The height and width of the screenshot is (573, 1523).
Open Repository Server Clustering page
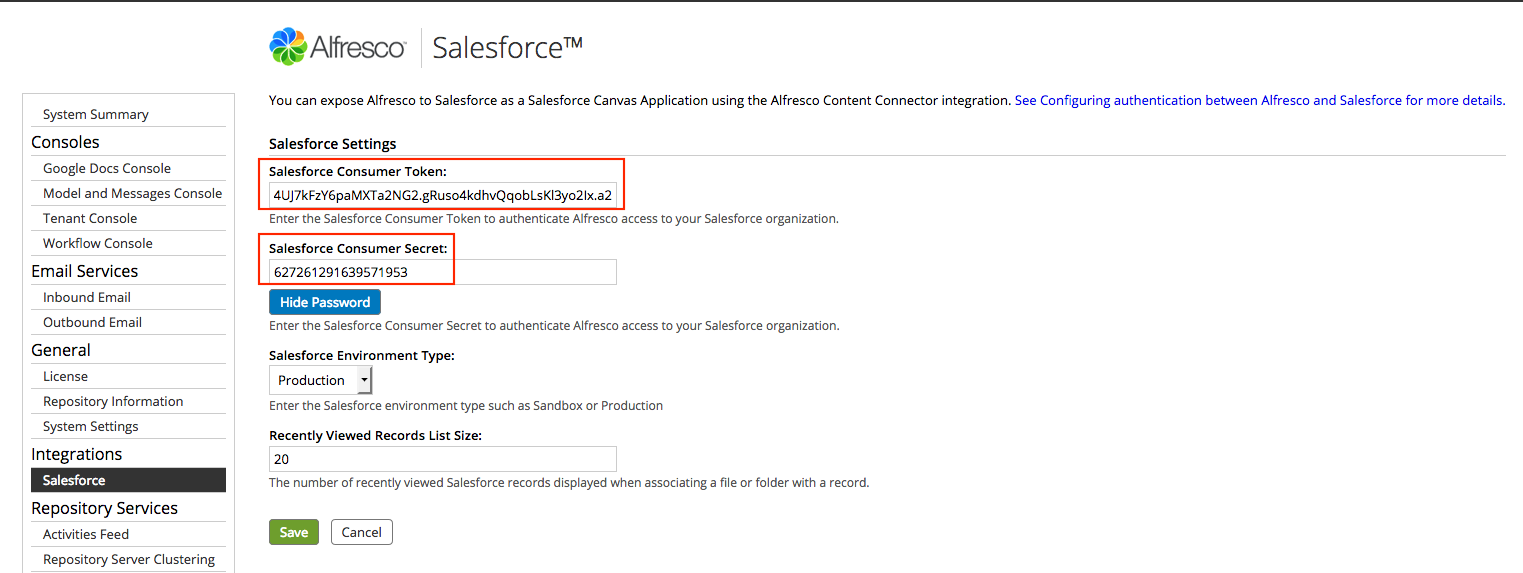tap(129, 559)
